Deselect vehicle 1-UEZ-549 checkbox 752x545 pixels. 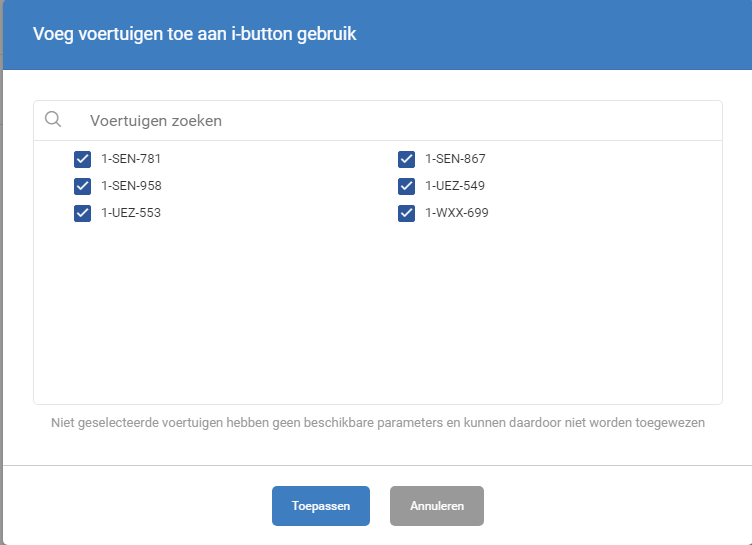click(406, 186)
